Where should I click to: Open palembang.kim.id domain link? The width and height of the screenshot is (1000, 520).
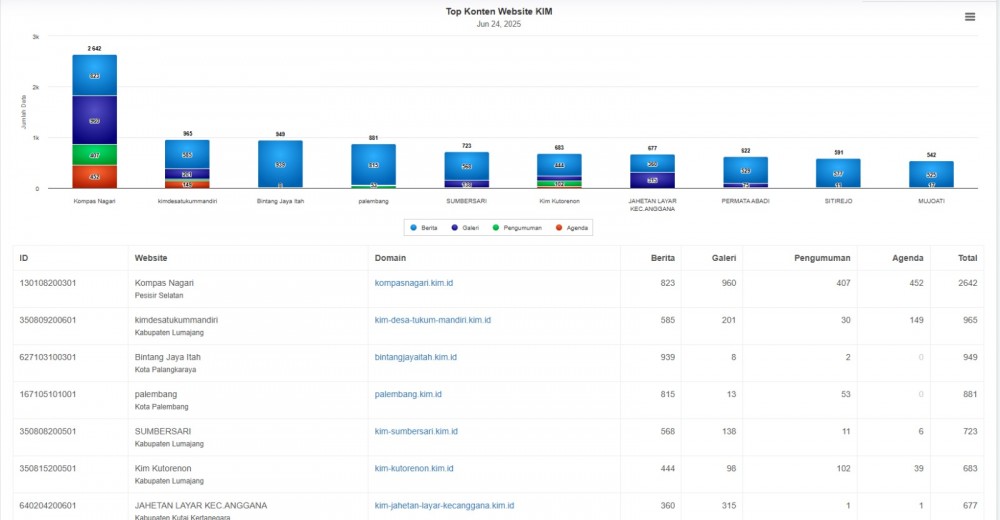coord(408,394)
